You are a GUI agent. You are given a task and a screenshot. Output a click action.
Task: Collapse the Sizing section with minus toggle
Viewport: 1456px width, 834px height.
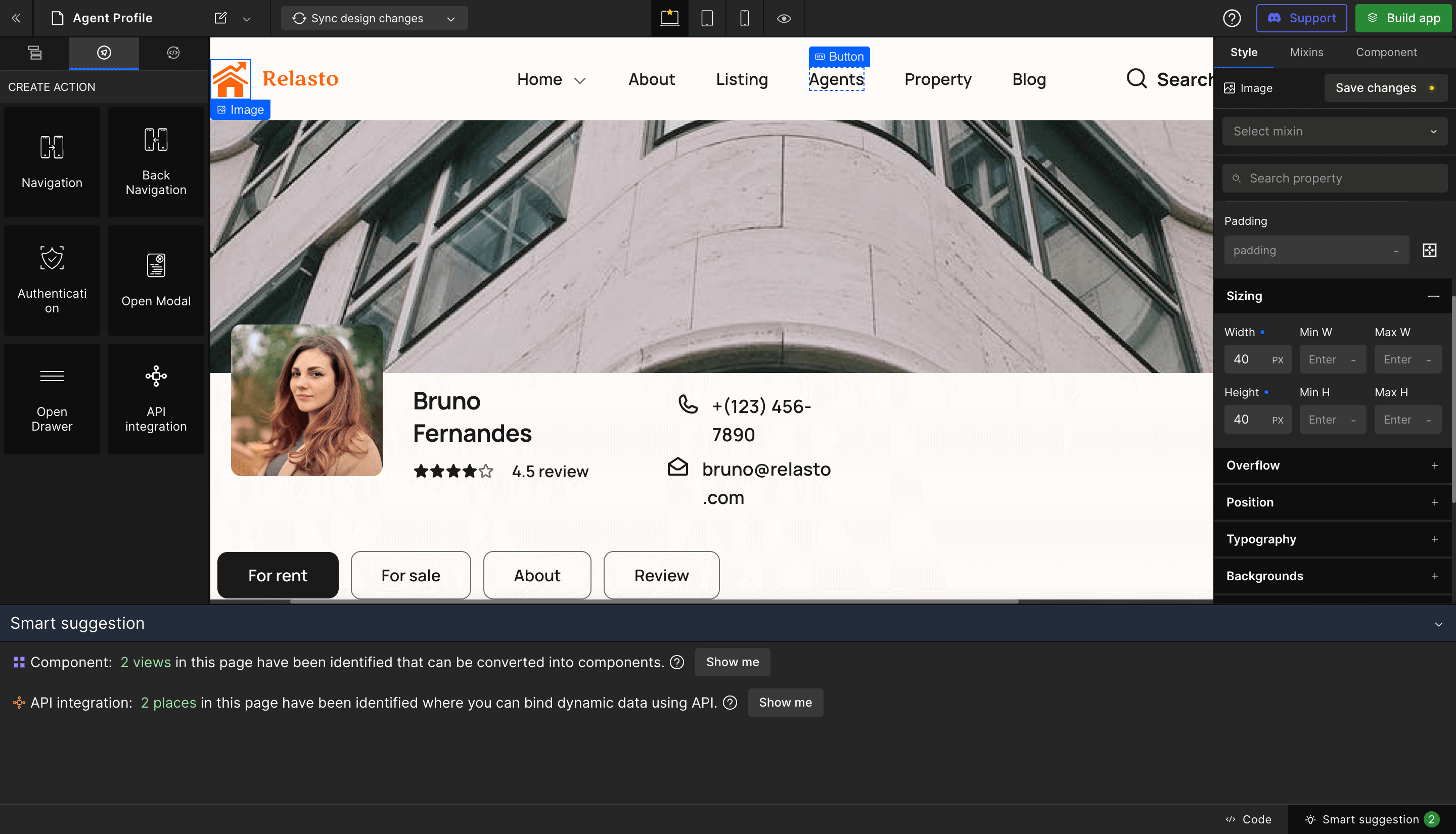click(x=1434, y=296)
